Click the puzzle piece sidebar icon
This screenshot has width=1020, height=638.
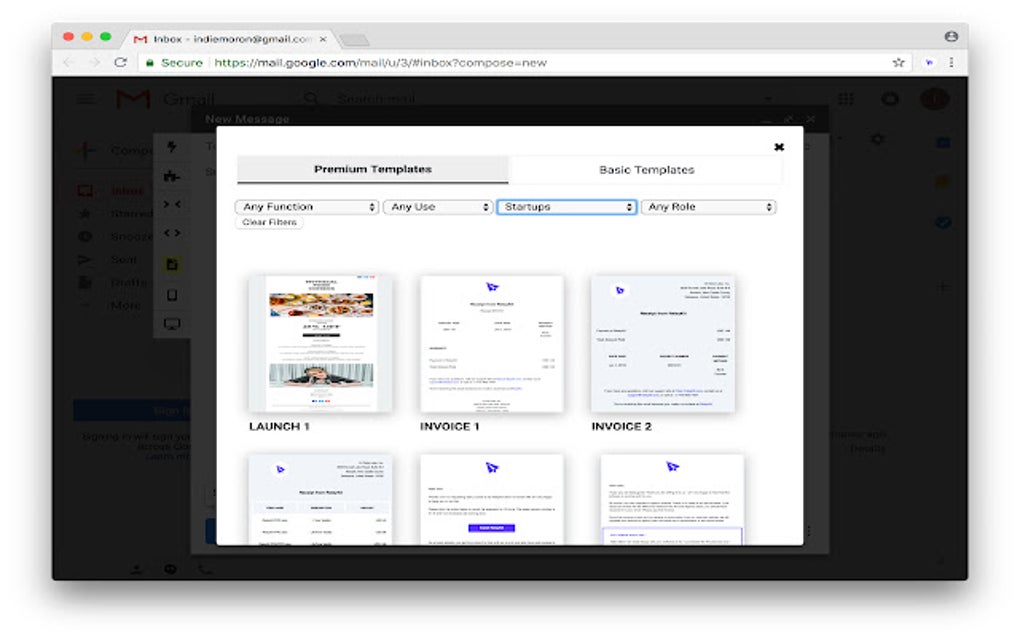click(172, 176)
